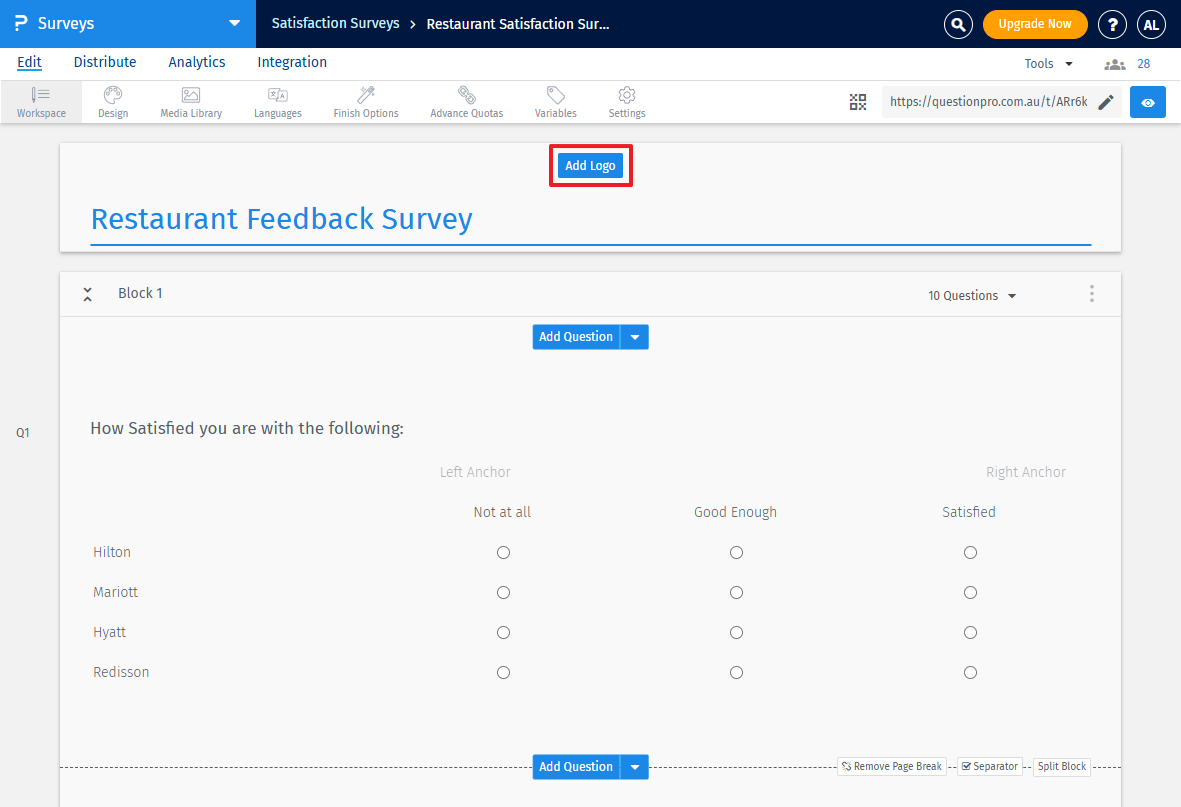Open the survey Variables panel
This screenshot has height=807, width=1181.
click(x=555, y=101)
